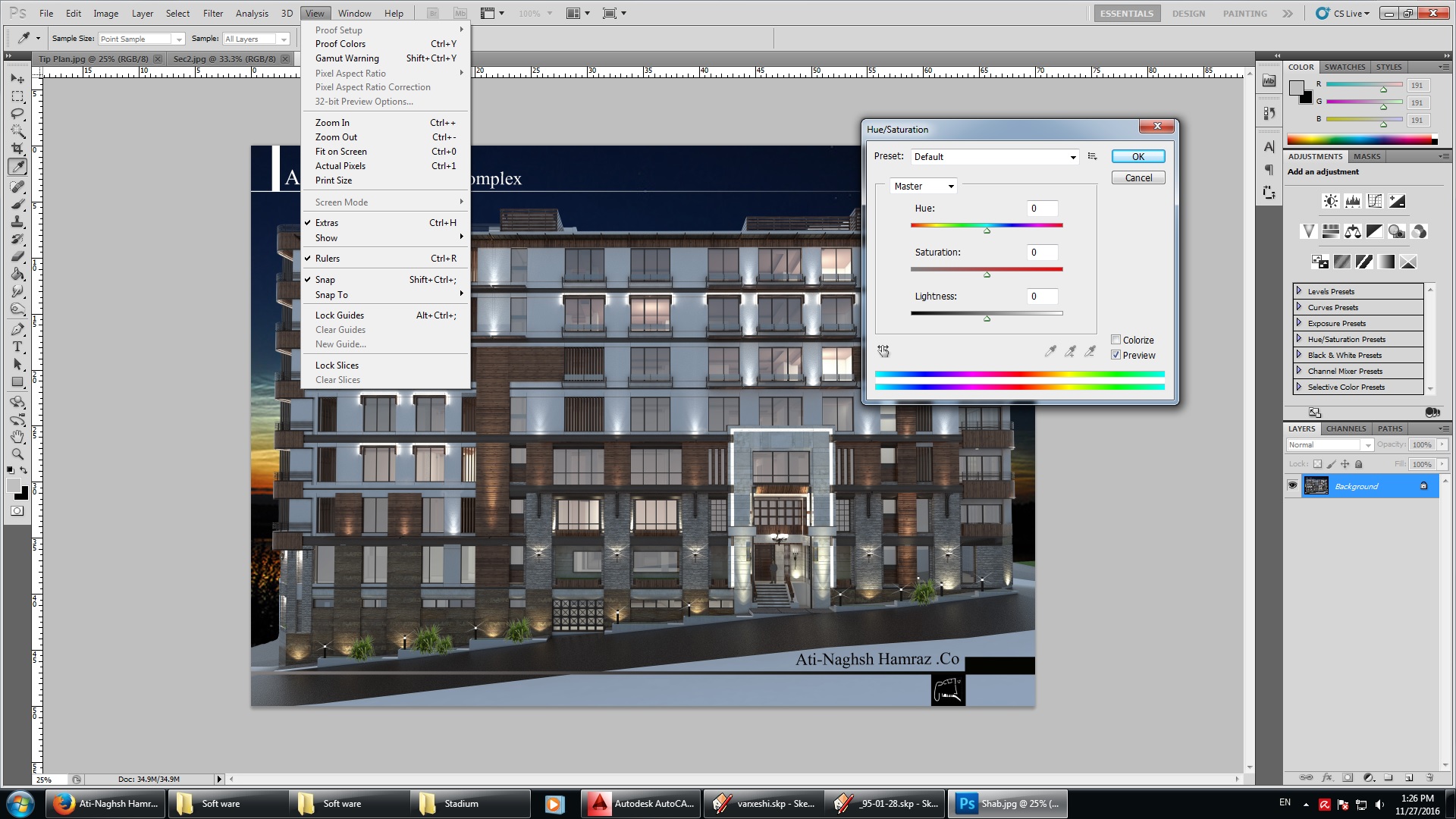This screenshot has height=819, width=1456.
Task: Hide the Background layer visibility eye
Action: [1293, 485]
